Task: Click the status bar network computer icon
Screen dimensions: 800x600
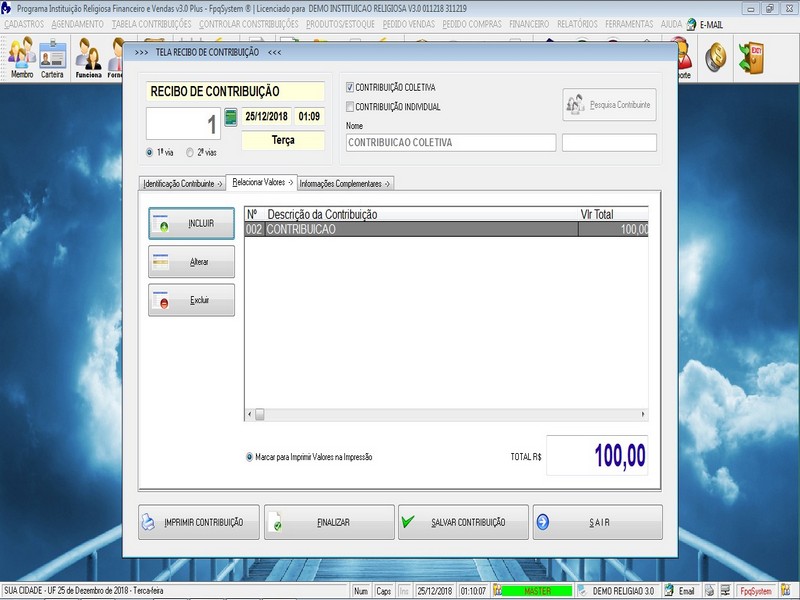Action: (725, 591)
